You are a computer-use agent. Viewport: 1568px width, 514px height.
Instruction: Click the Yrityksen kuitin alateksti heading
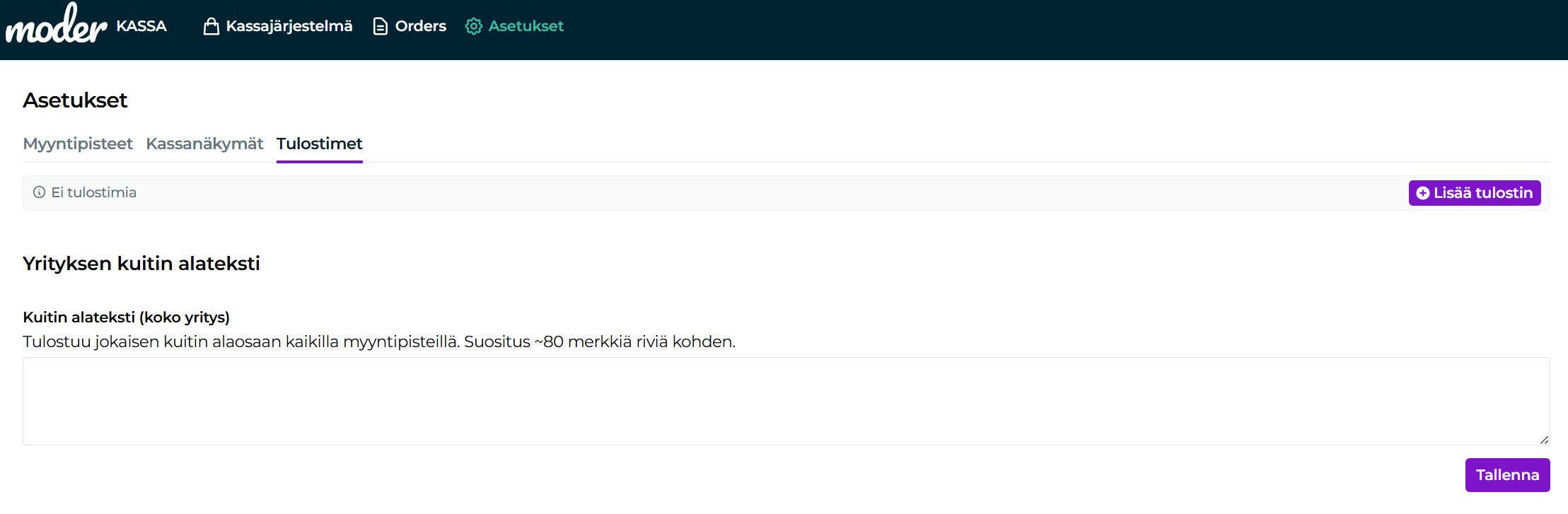click(141, 264)
